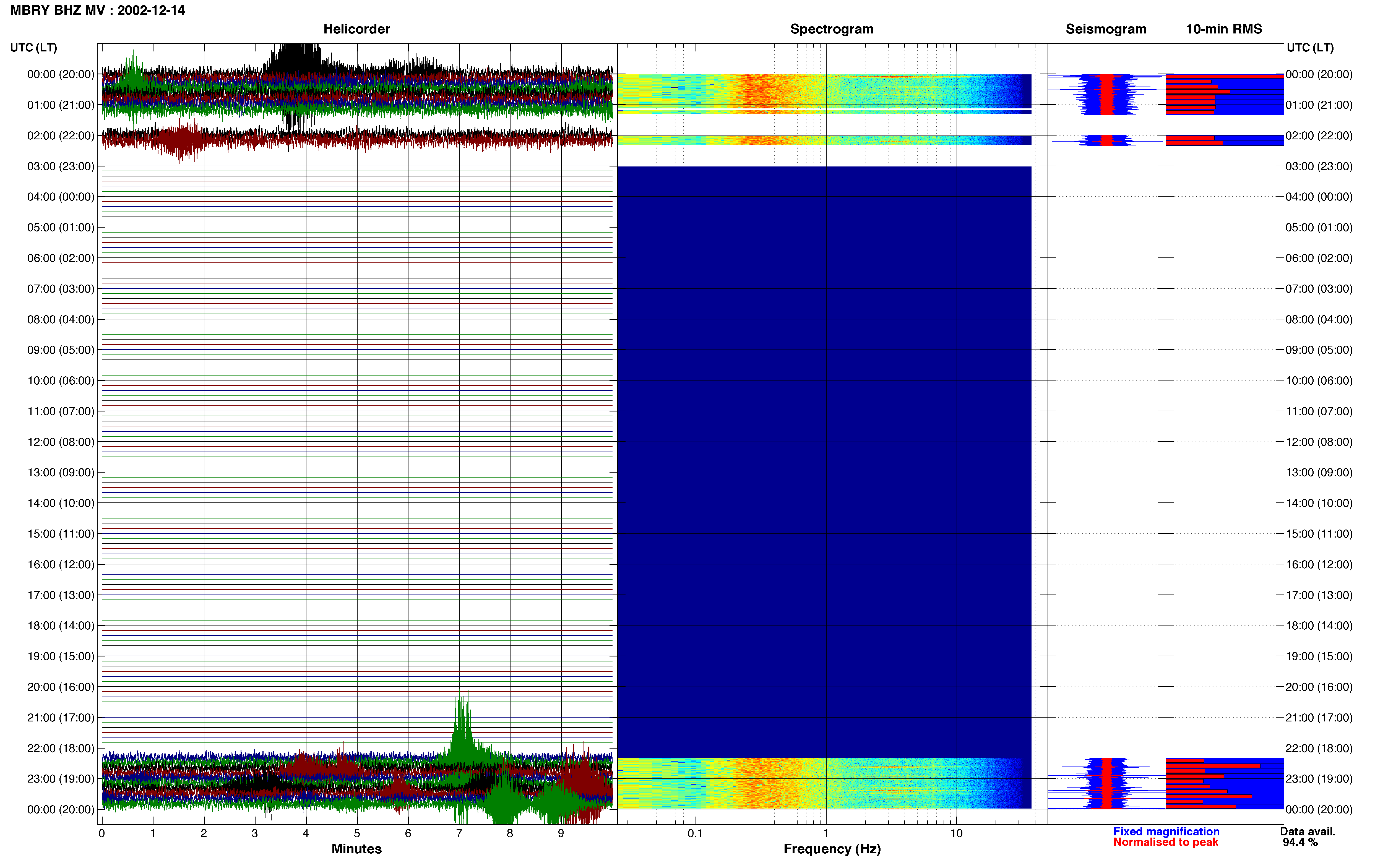
Task: Click the late-evening spectrogram band near 23:00
Action: [824, 784]
